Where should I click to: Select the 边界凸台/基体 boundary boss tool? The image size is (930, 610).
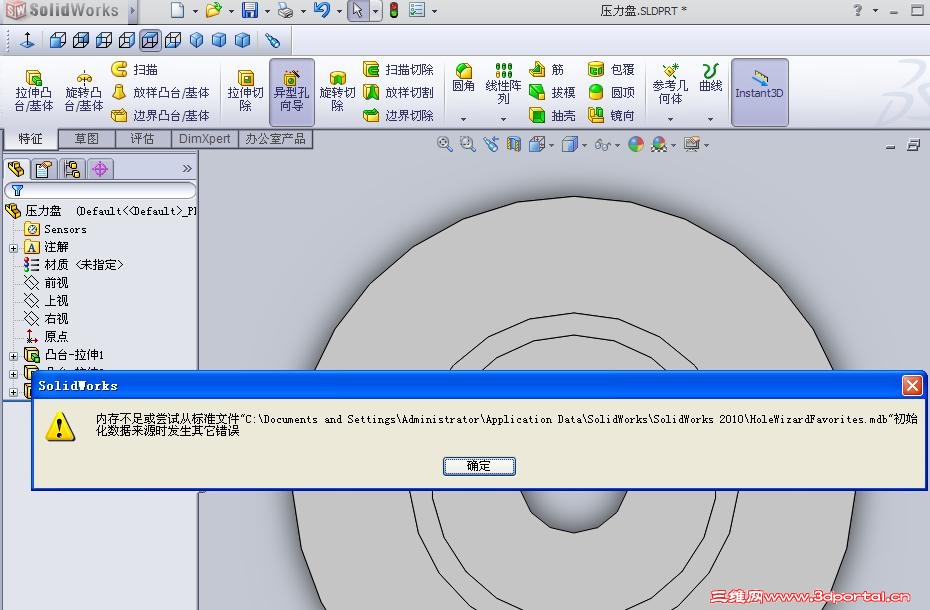(x=161, y=115)
